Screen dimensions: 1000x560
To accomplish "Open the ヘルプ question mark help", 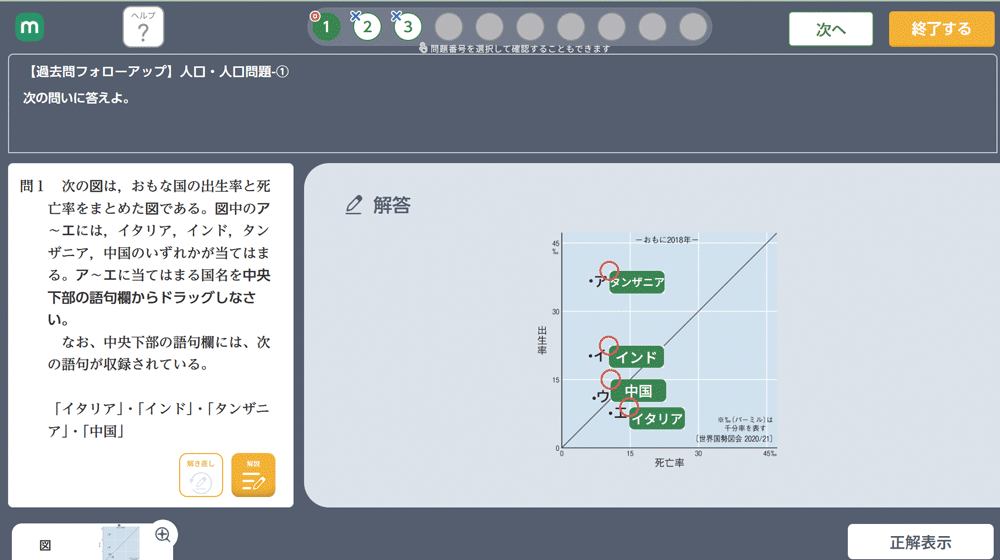I will [143, 27].
